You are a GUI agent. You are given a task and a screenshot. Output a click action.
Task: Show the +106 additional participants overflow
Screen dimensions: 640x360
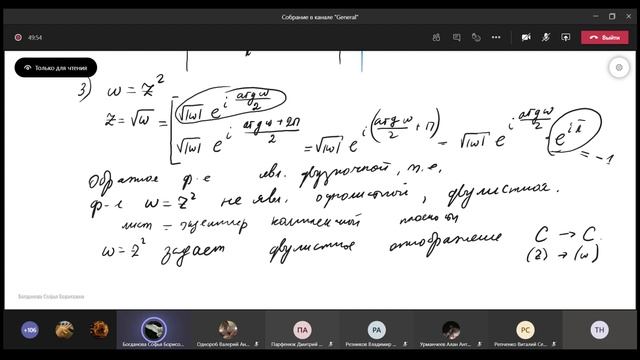coord(30,330)
